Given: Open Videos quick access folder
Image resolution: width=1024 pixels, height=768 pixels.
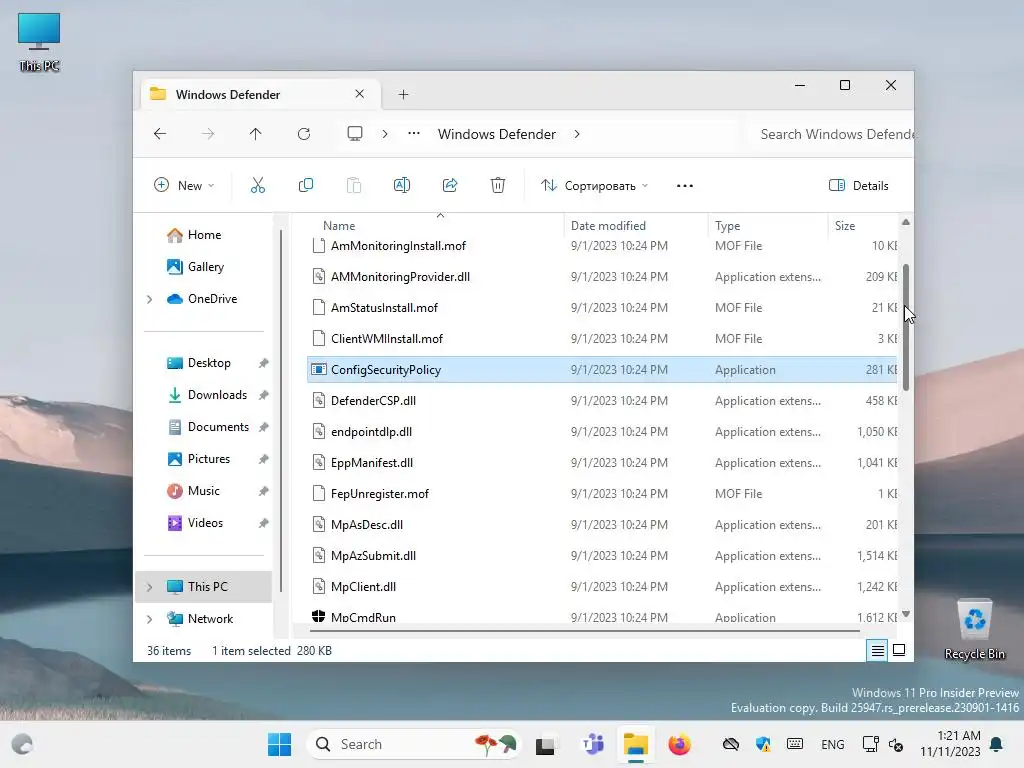Looking at the screenshot, I should click(205, 522).
